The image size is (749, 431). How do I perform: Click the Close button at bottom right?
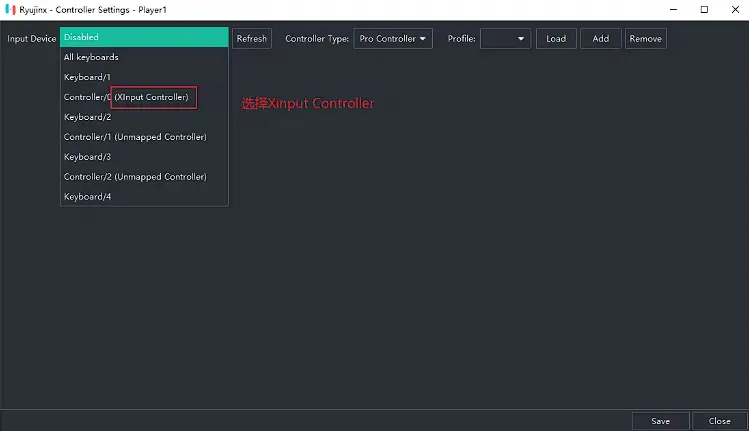pos(719,421)
